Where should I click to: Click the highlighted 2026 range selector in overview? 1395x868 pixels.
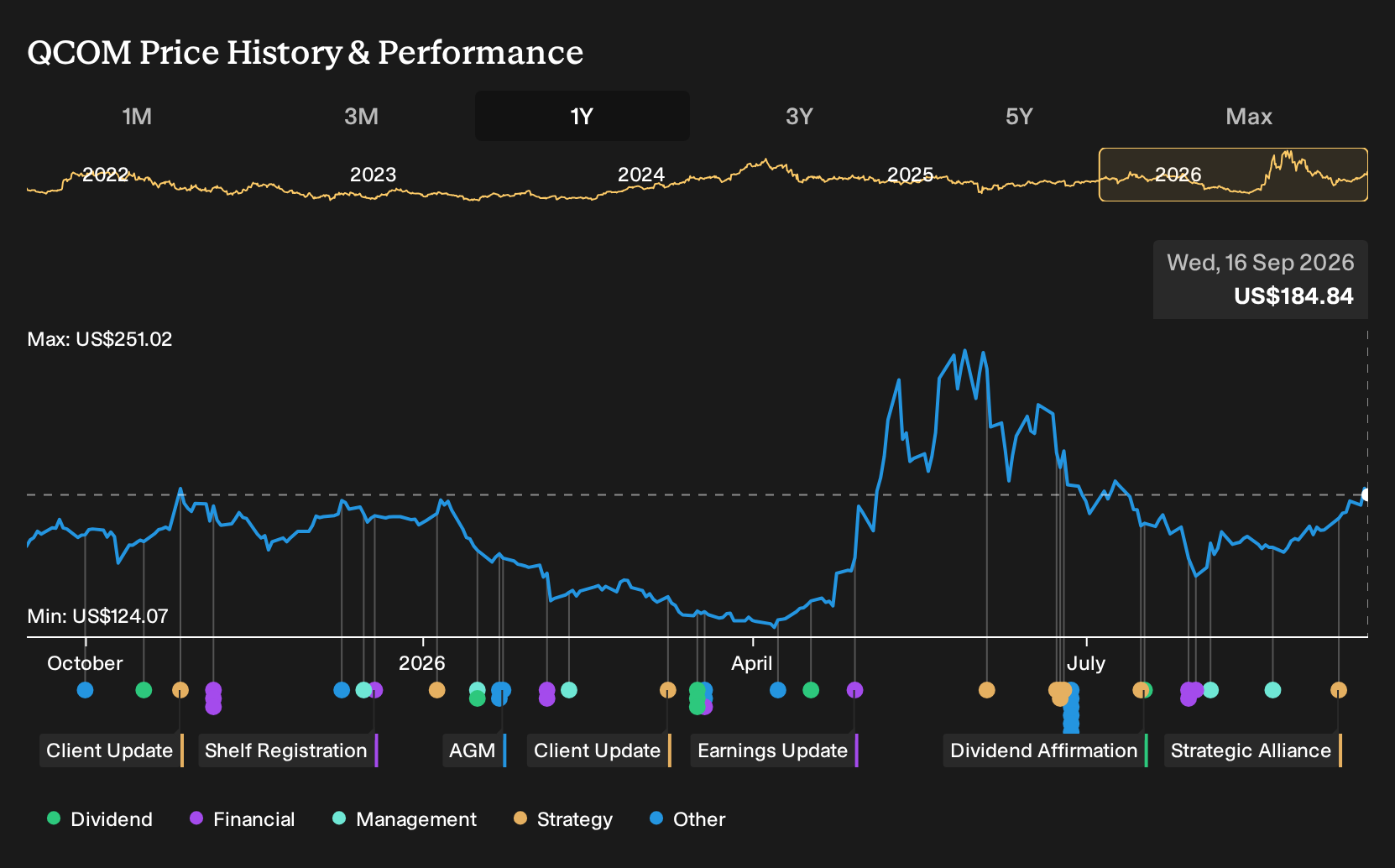[x=1233, y=175]
